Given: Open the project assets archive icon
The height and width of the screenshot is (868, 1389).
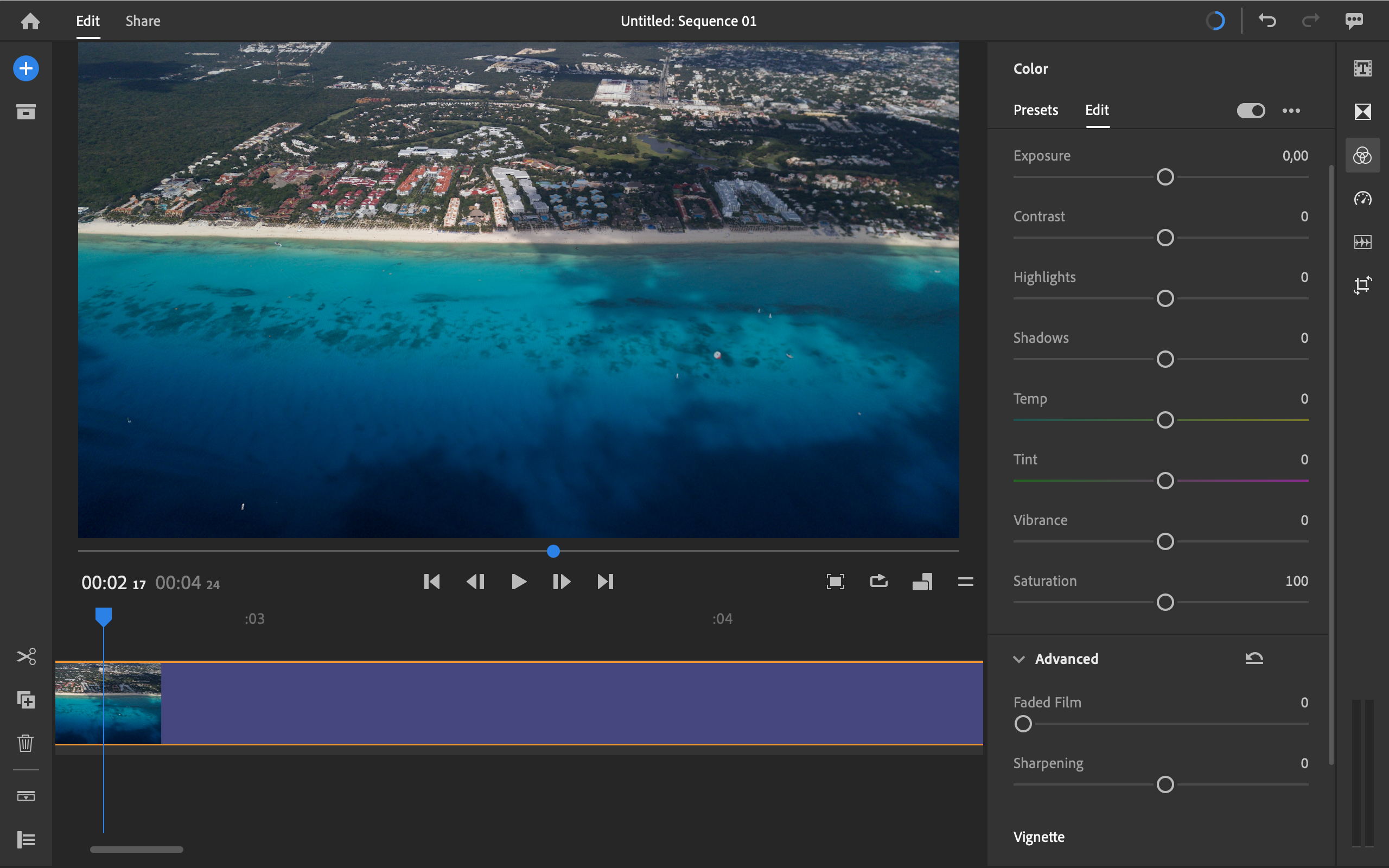Looking at the screenshot, I should point(26,111).
